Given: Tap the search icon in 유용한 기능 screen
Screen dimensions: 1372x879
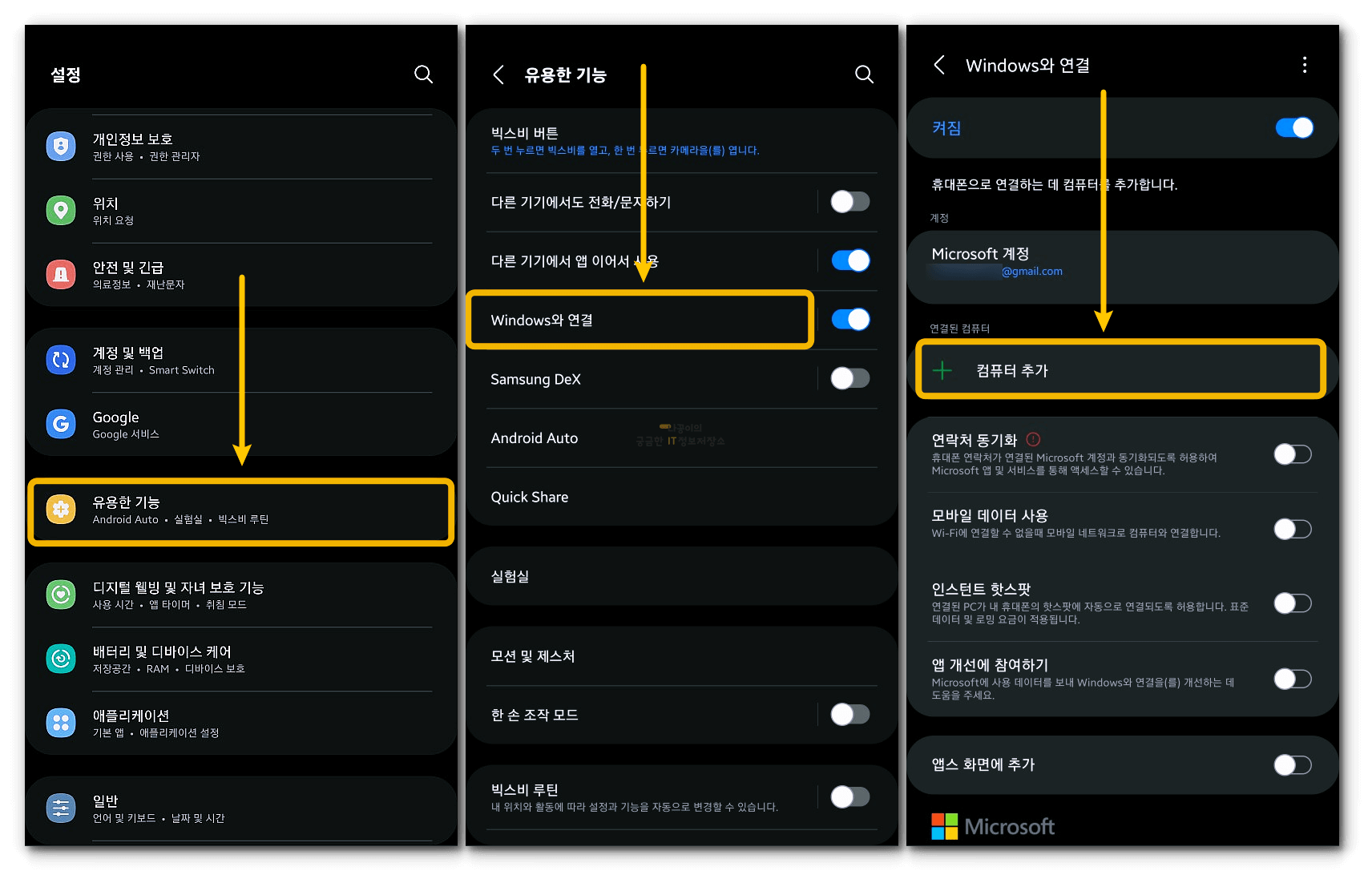Looking at the screenshot, I should click(x=864, y=75).
